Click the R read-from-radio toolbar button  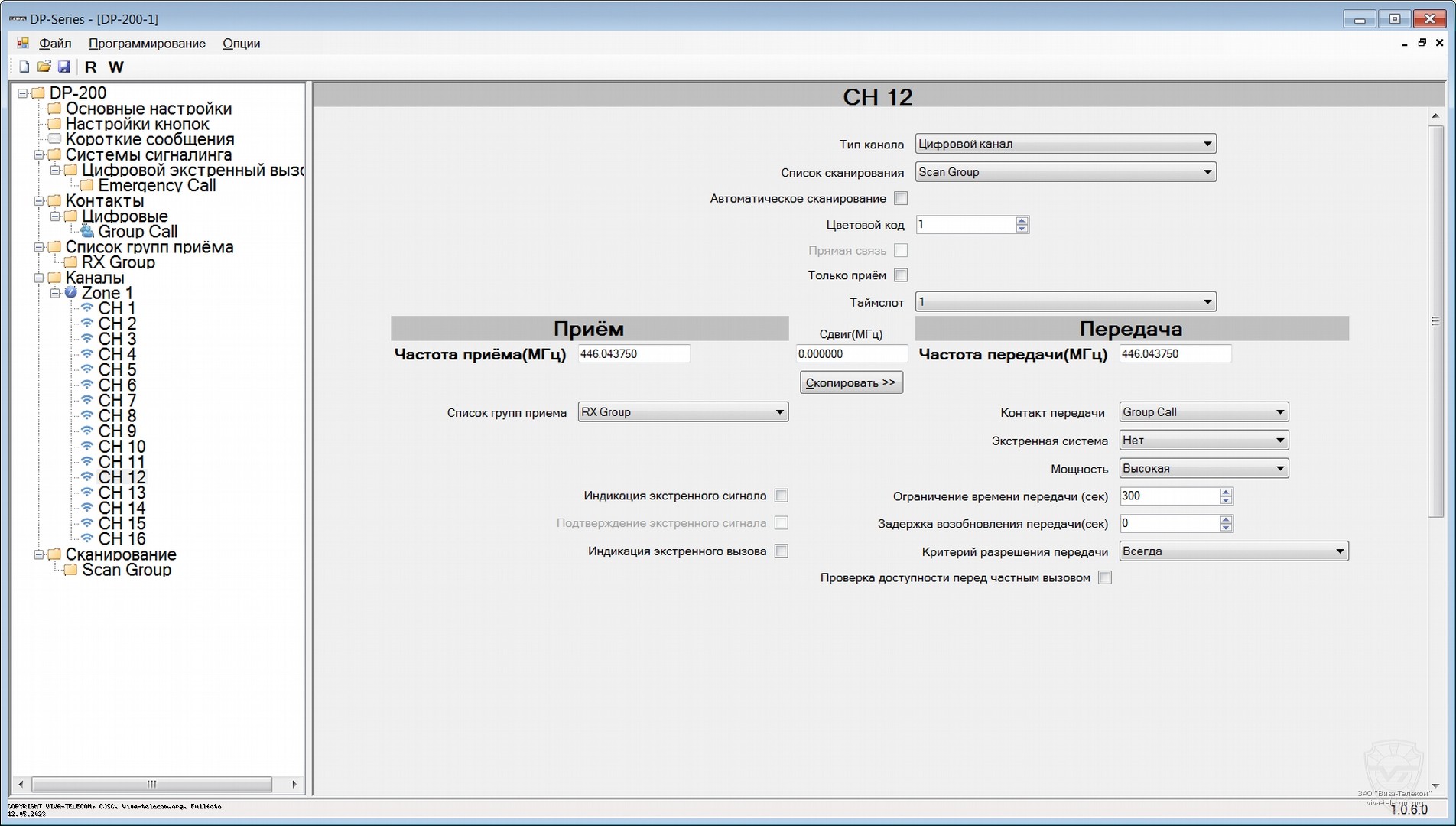(x=91, y=67)
